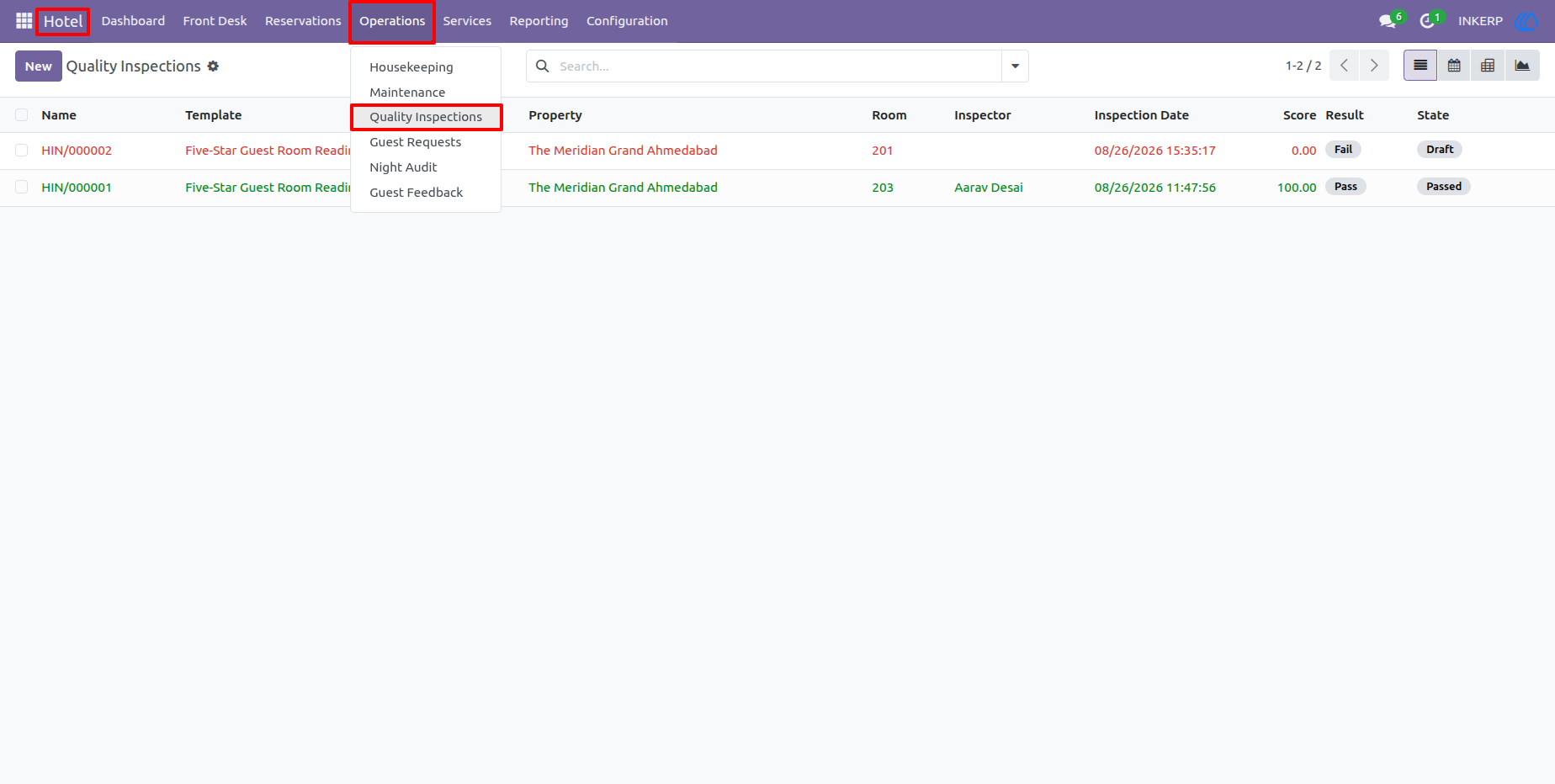Open the activities clock icon

[x=1429, y=21]
